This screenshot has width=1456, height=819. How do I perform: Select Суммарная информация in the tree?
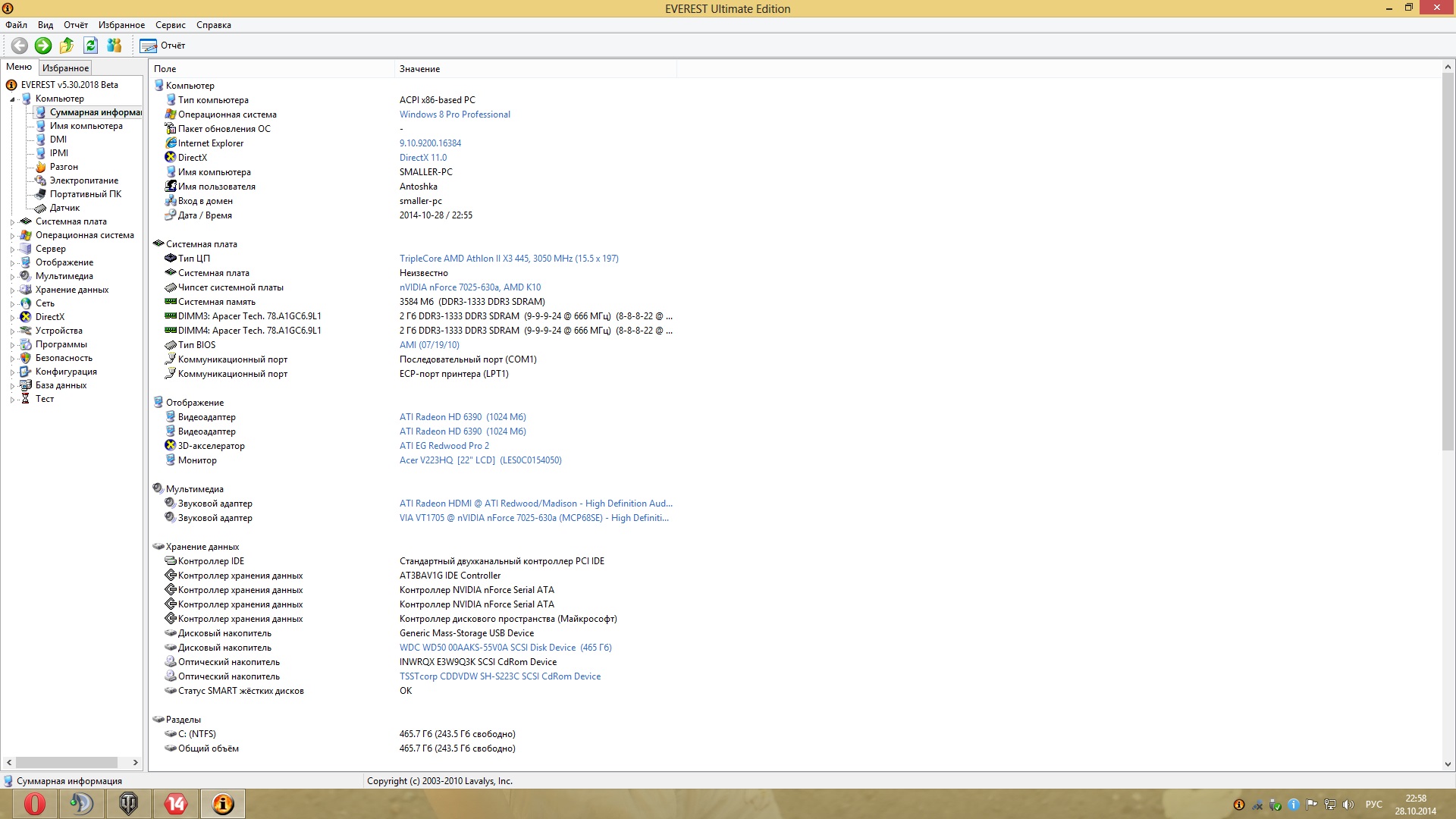[96, 112]
